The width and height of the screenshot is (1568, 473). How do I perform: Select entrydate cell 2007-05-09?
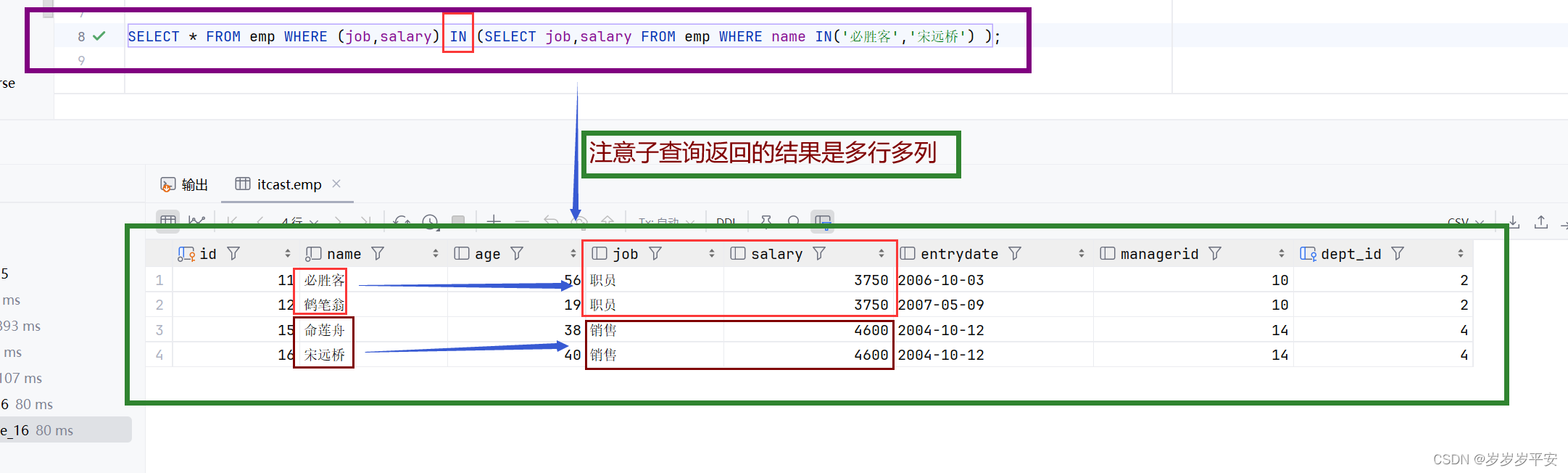940,305
